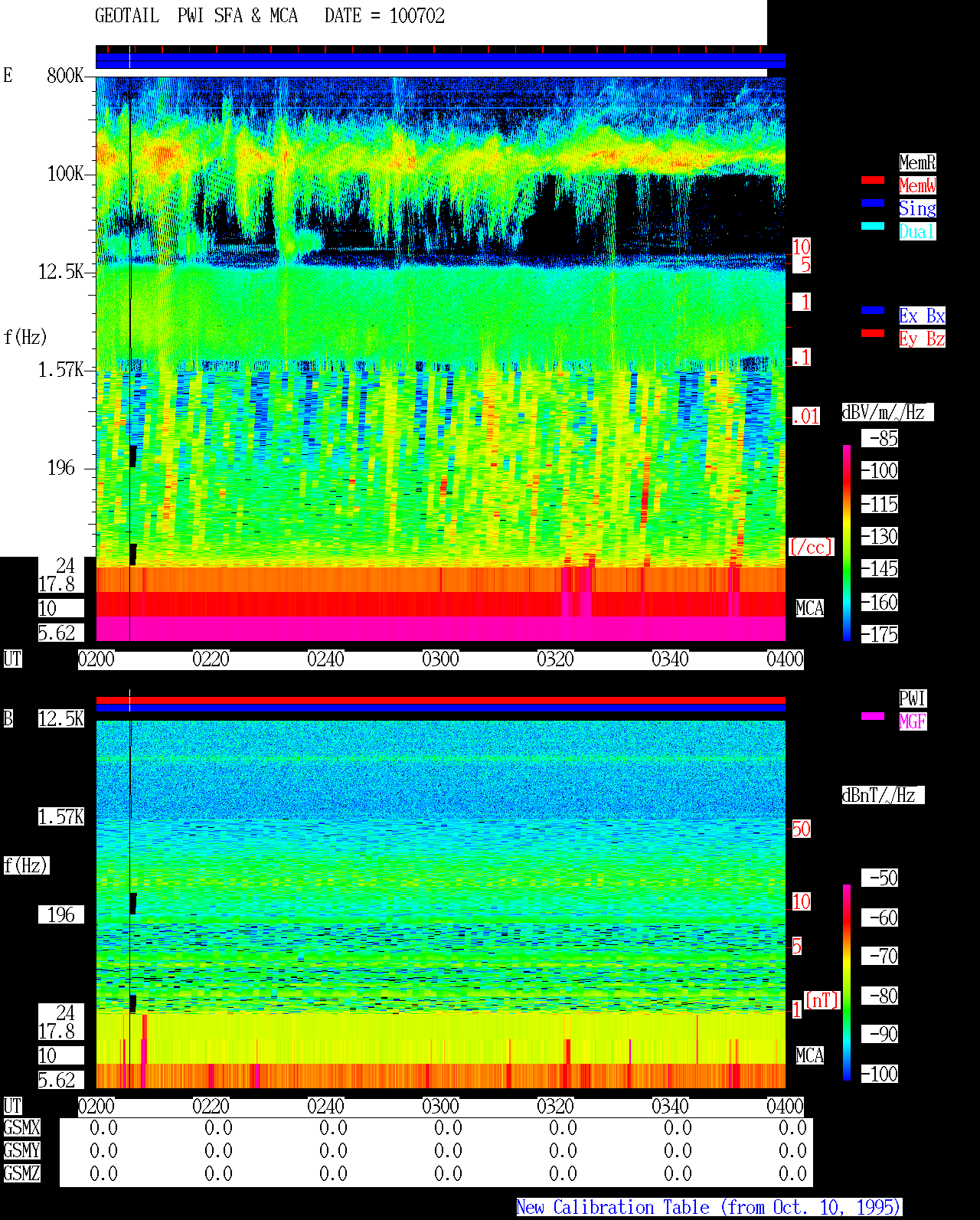Select the "E" panel label beside 800K
Viewport: 980px width, 1220px height.
[8, 75]
